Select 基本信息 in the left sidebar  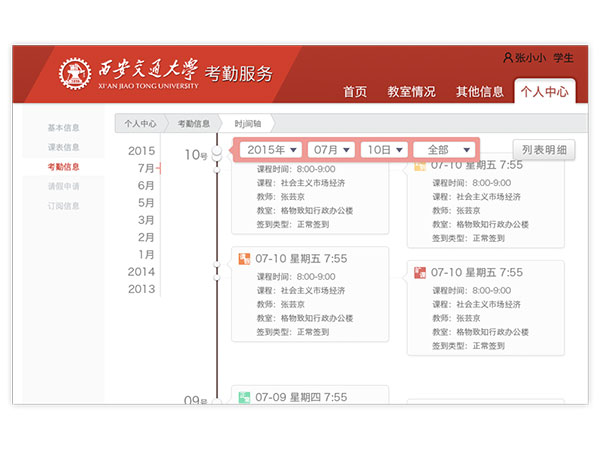coord(64,128)
